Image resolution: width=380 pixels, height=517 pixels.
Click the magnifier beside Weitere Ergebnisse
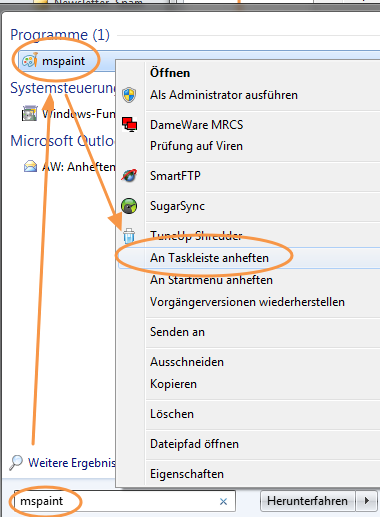[x=16, y=463]
